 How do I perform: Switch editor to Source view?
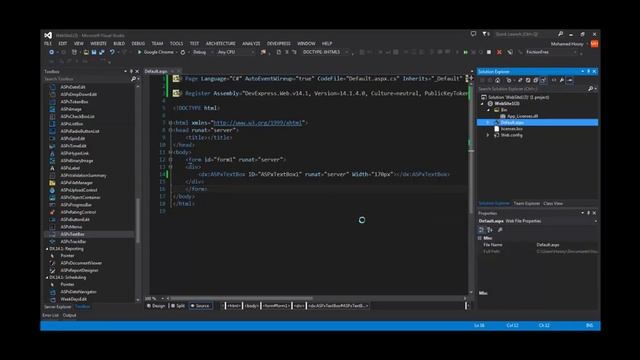200,306
